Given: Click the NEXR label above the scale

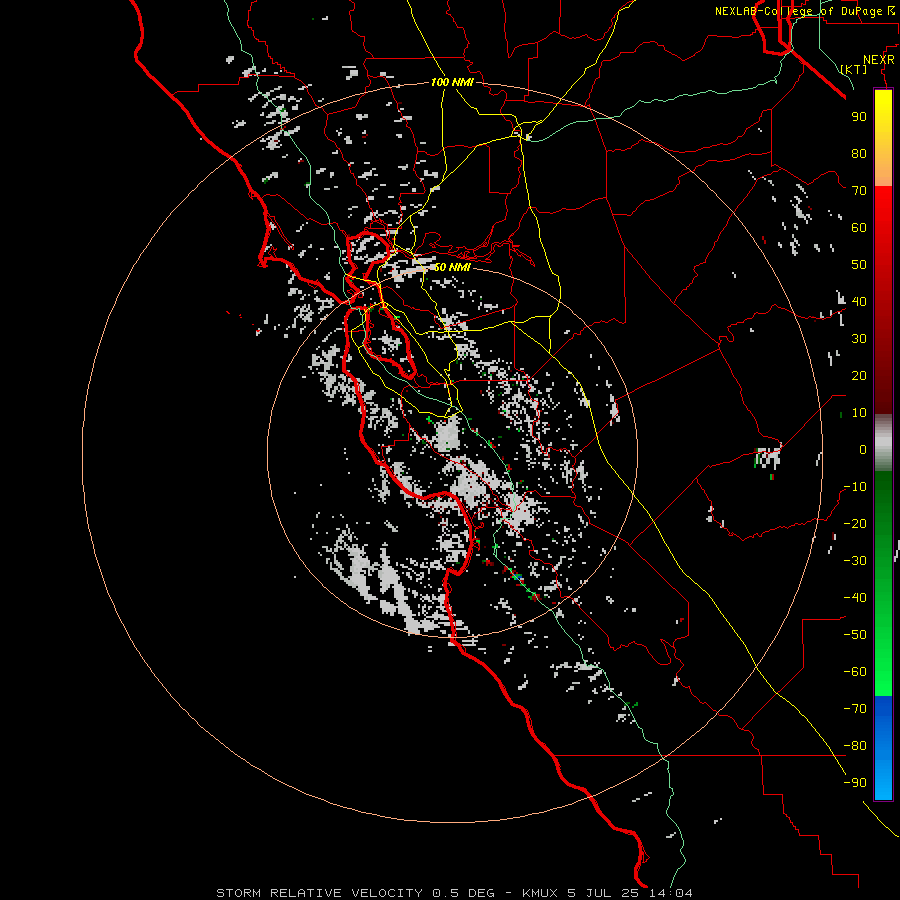Looking at the screenshot, I should (879, 60).
